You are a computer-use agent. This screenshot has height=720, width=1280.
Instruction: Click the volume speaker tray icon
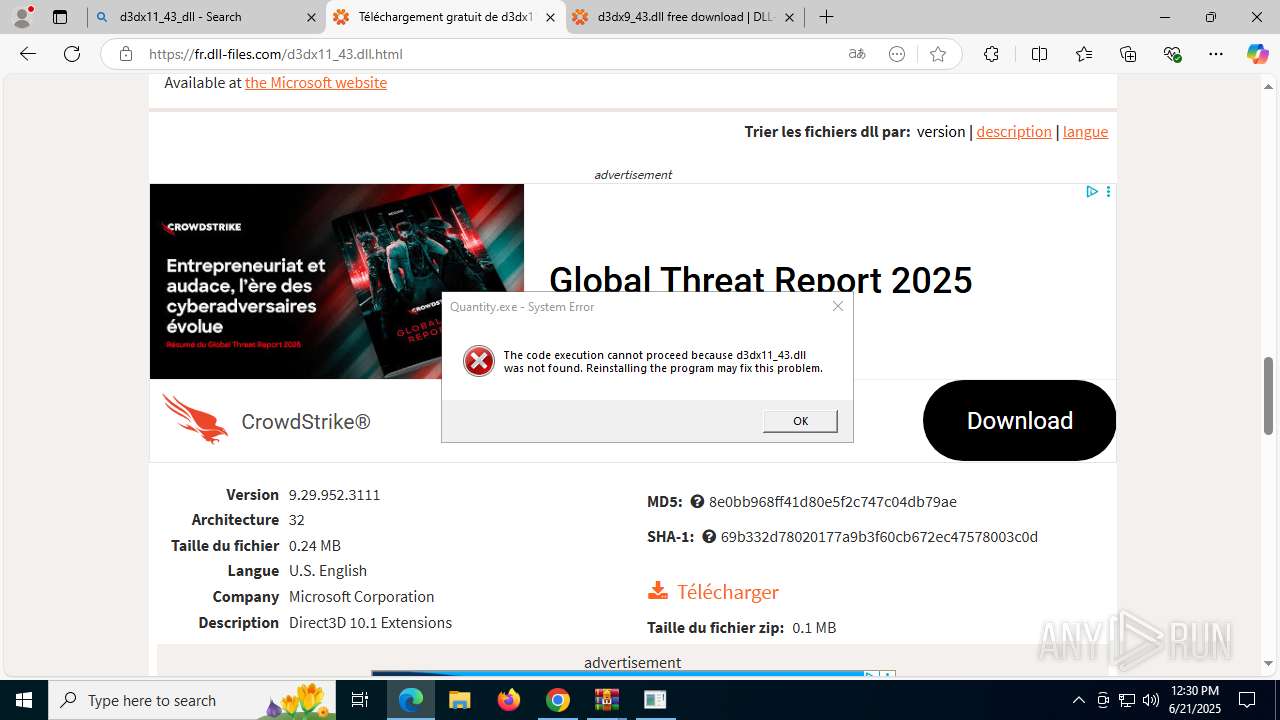(x=1151, y=700)
